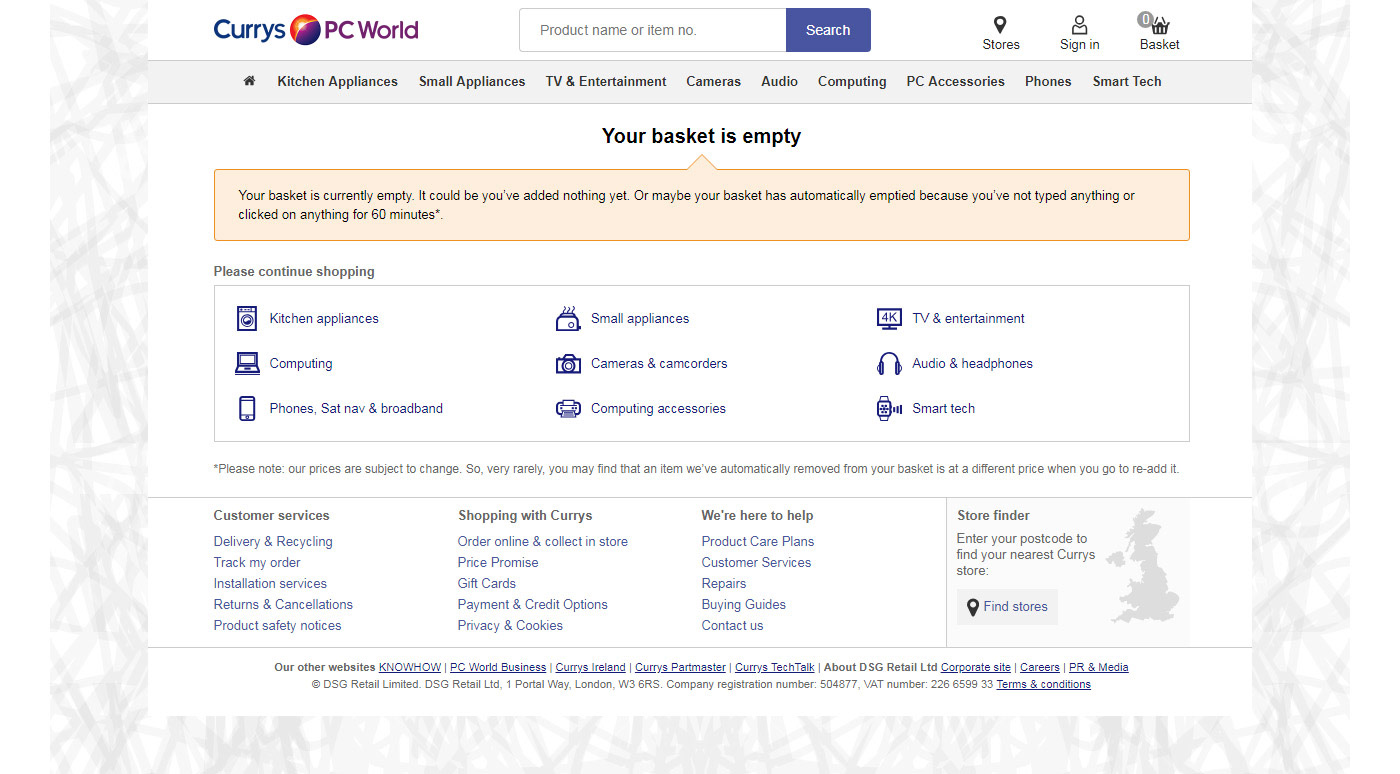Open Phones, Sat nav & broadband link
The width and height of the screenshot is (1400, 774).
coord(356,409)
